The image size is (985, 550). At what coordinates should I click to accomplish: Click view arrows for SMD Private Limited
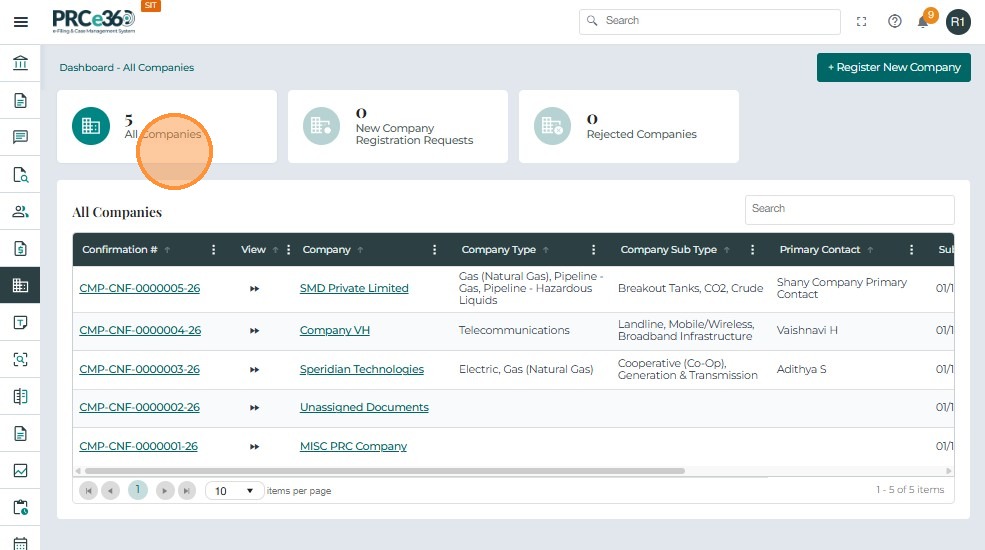[254, 288]
